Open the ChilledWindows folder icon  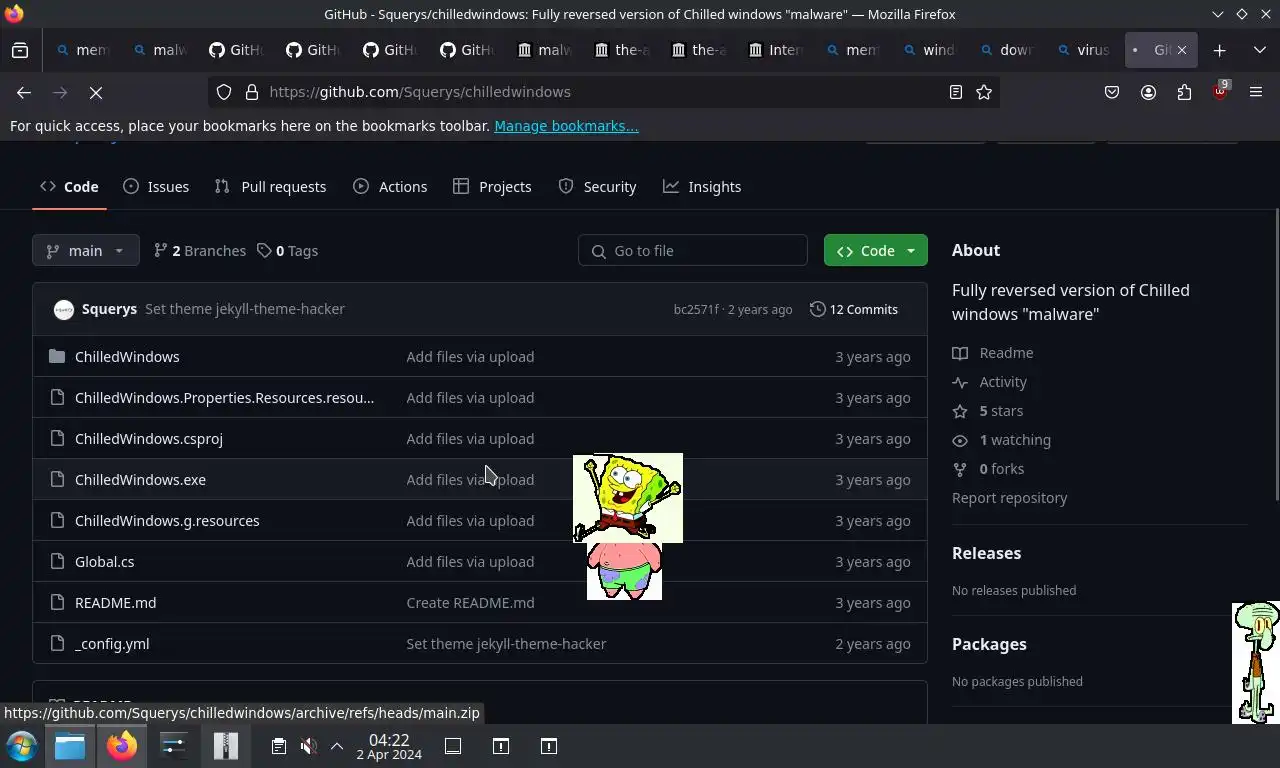coord(57,356)
